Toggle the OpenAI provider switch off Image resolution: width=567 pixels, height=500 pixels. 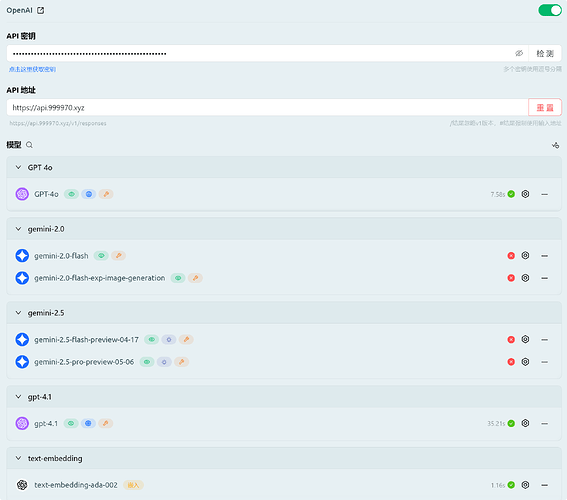pyautogui.click(x=550, y=10)
